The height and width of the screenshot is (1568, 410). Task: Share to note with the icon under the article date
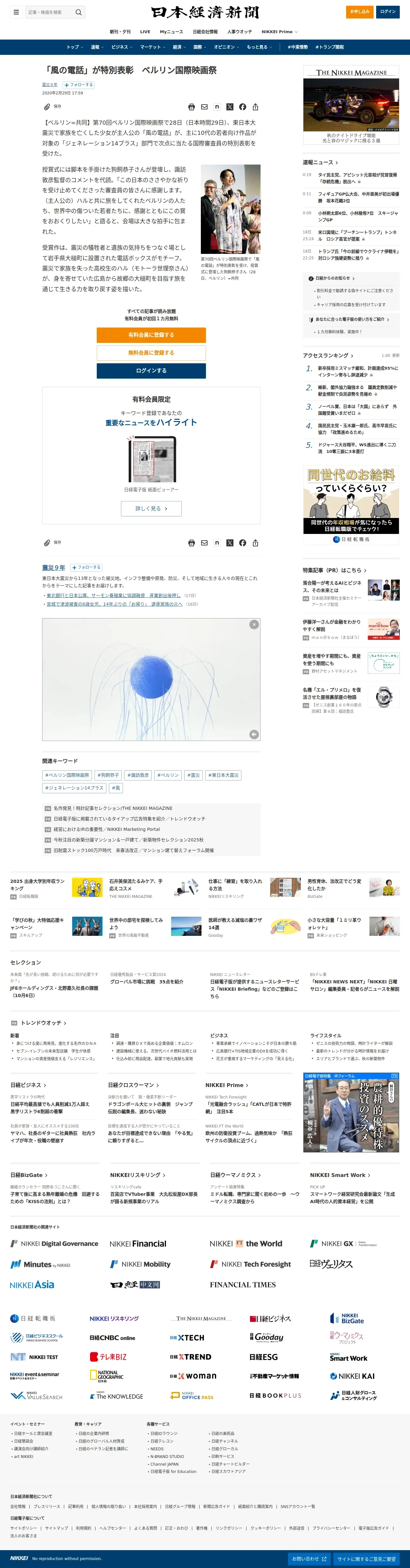(x=217, y=107)
